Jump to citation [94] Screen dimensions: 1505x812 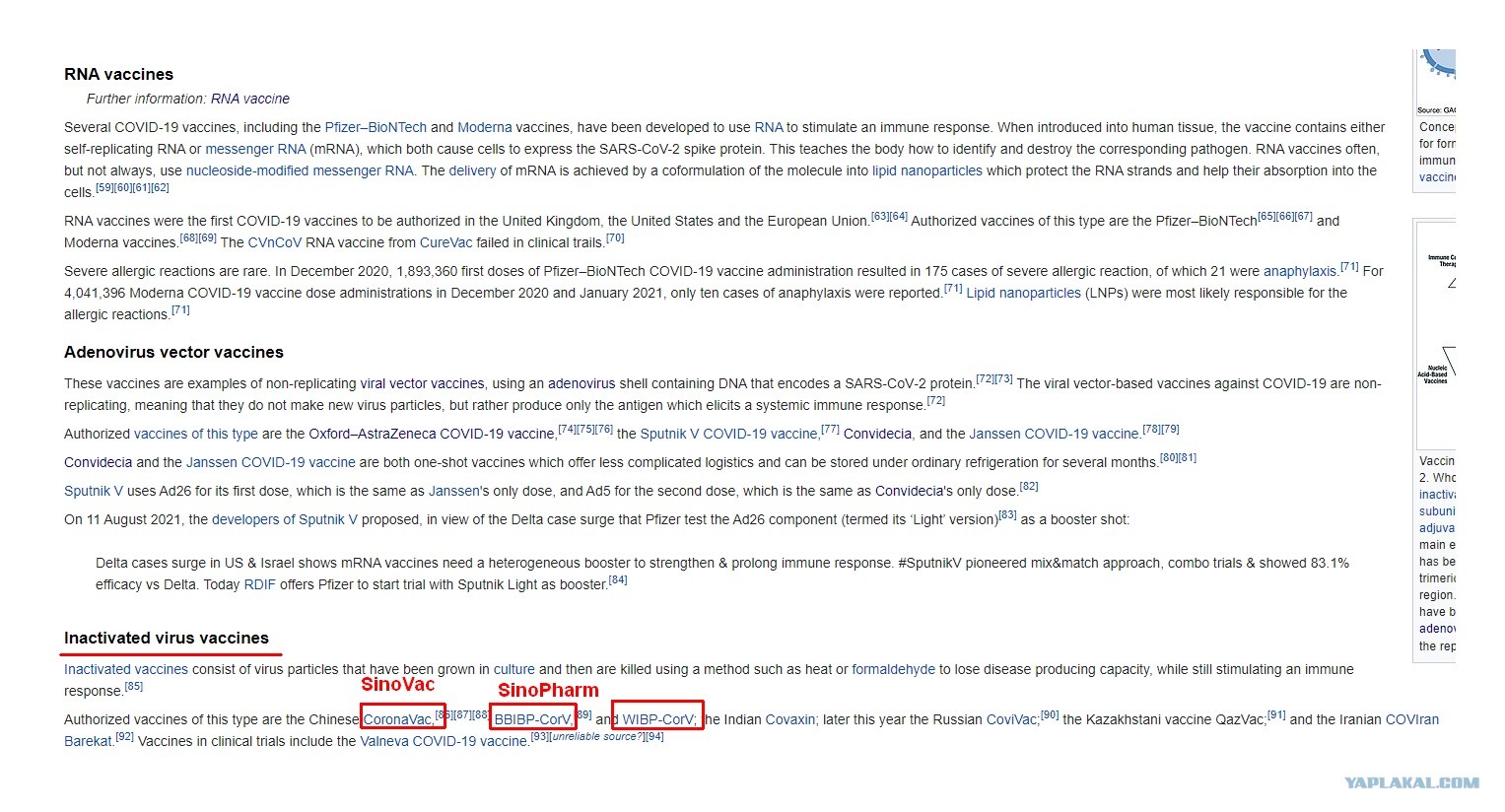click(x=654, y=736)
